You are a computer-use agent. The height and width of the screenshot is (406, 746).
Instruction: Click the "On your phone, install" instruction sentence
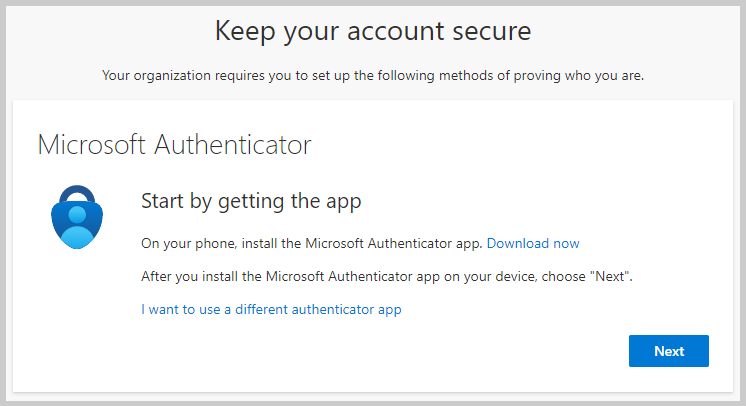coord(312,243)
